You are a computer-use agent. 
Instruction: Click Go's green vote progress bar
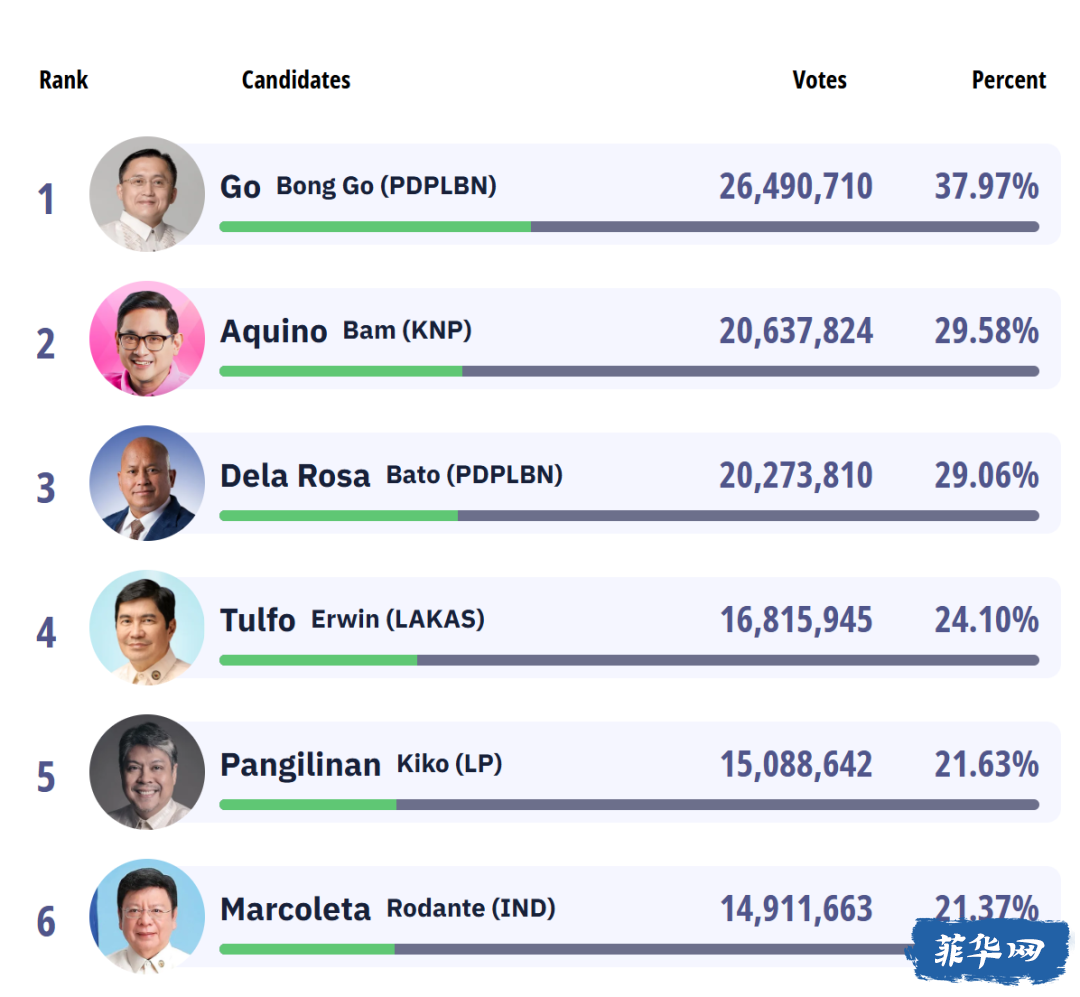[x=375, y=227]
